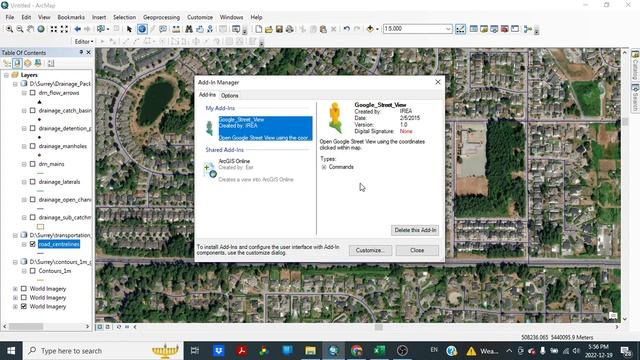This screenshot has height=360, width=640.
Task: Collapse the D:\Surrey\Drainage_Pack group
Action: [15, 84]
